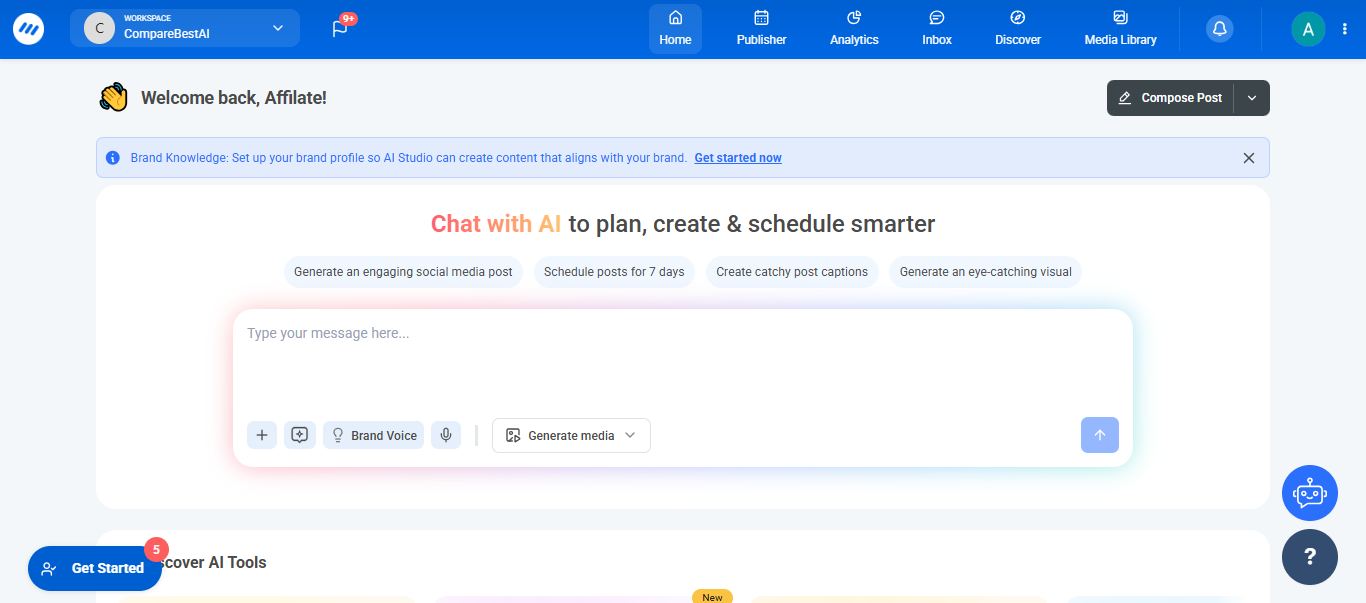Click the Welcome back, Affilate! text
This screenshot has height=603, width=1366.
(x=234, y=98)
